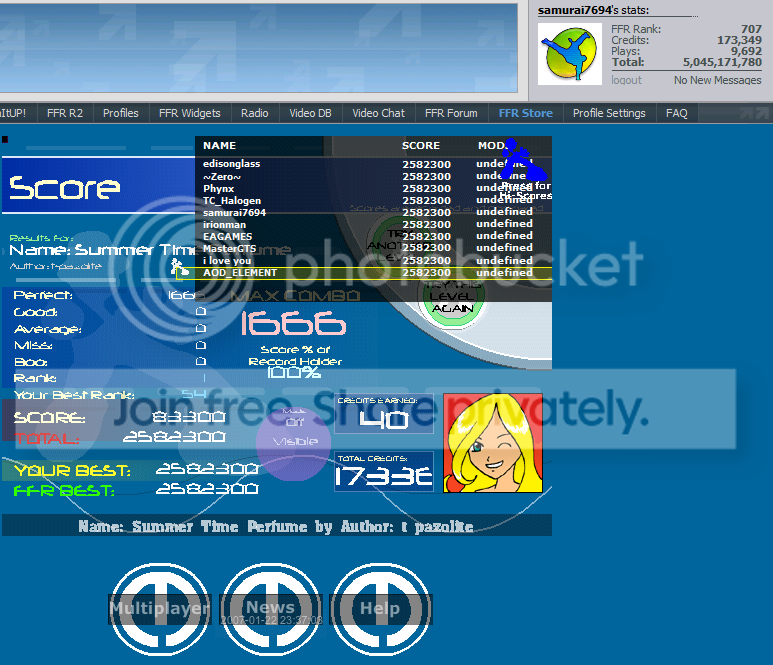Click the Multiplayer round icon
This screenshot has height=665, width=773.
tap(159, 606)
